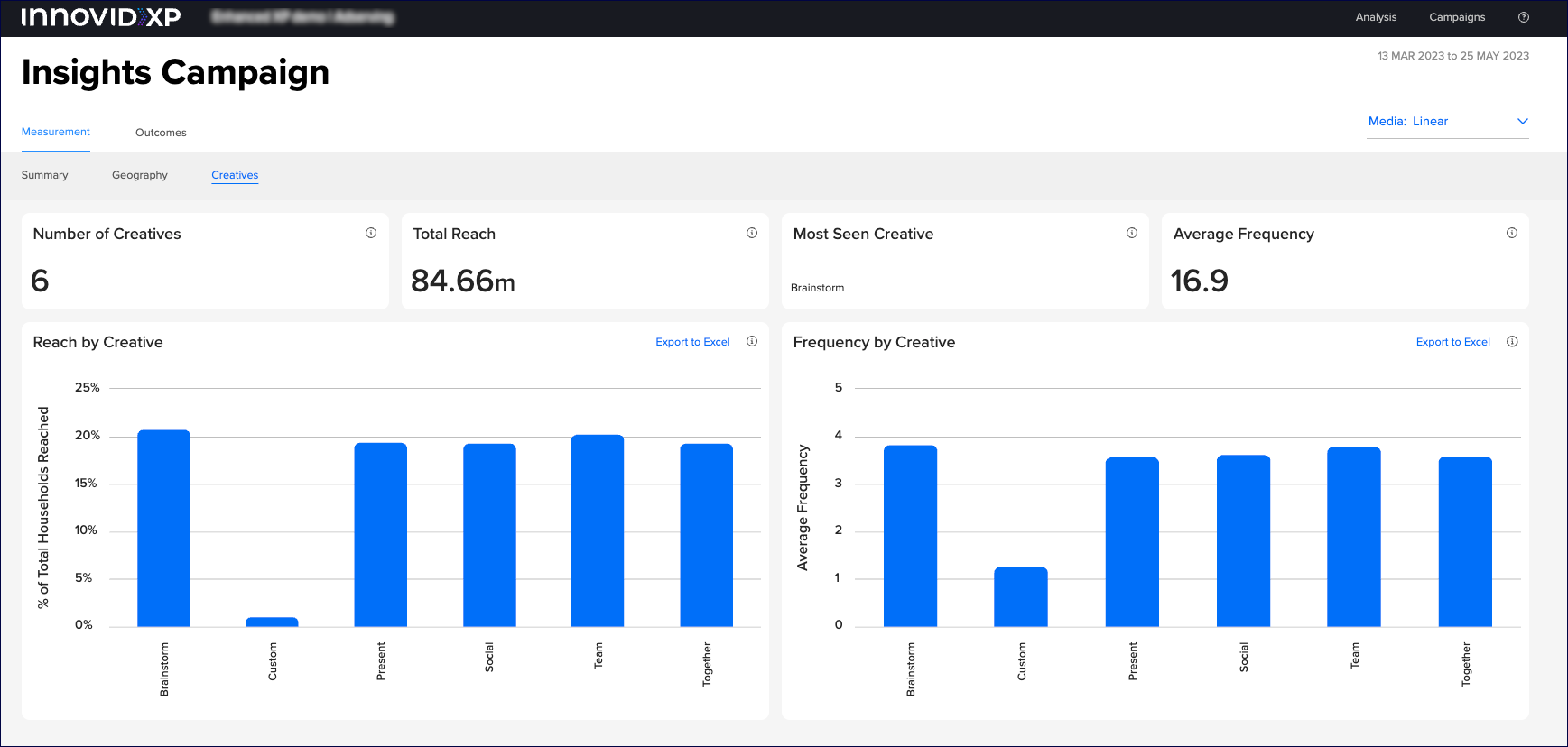Click the Brainstorm bar in Reach chart
Image resolution: width=1568 pixels, height=747 pixels.
click(163, 529)
